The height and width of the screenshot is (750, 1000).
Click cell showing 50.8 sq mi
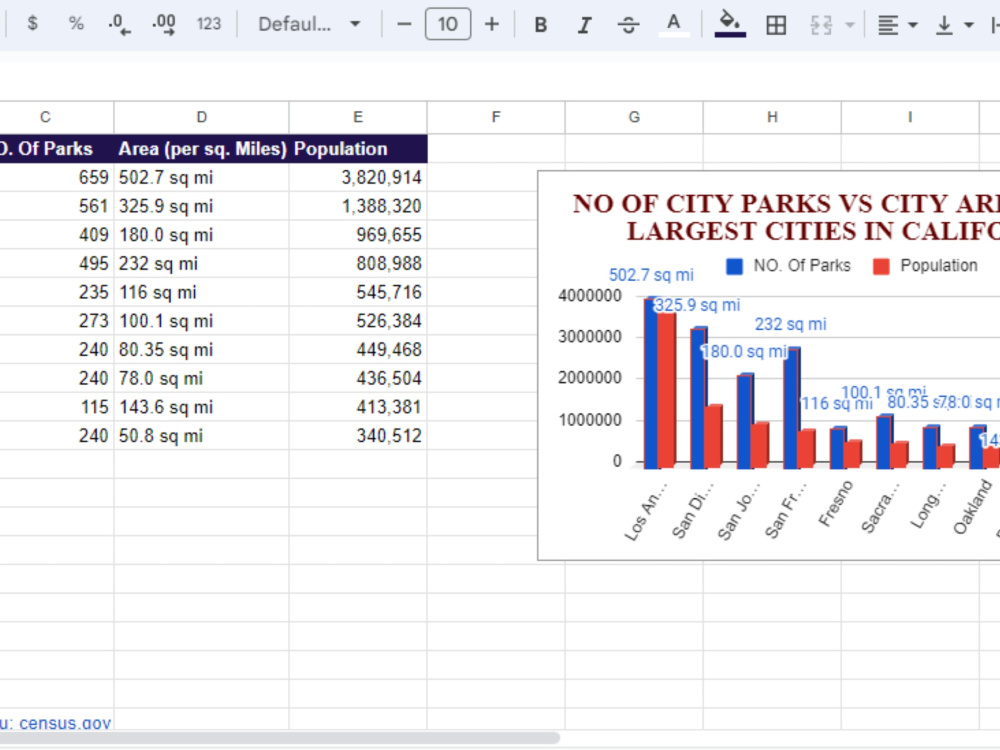[202, 436]
